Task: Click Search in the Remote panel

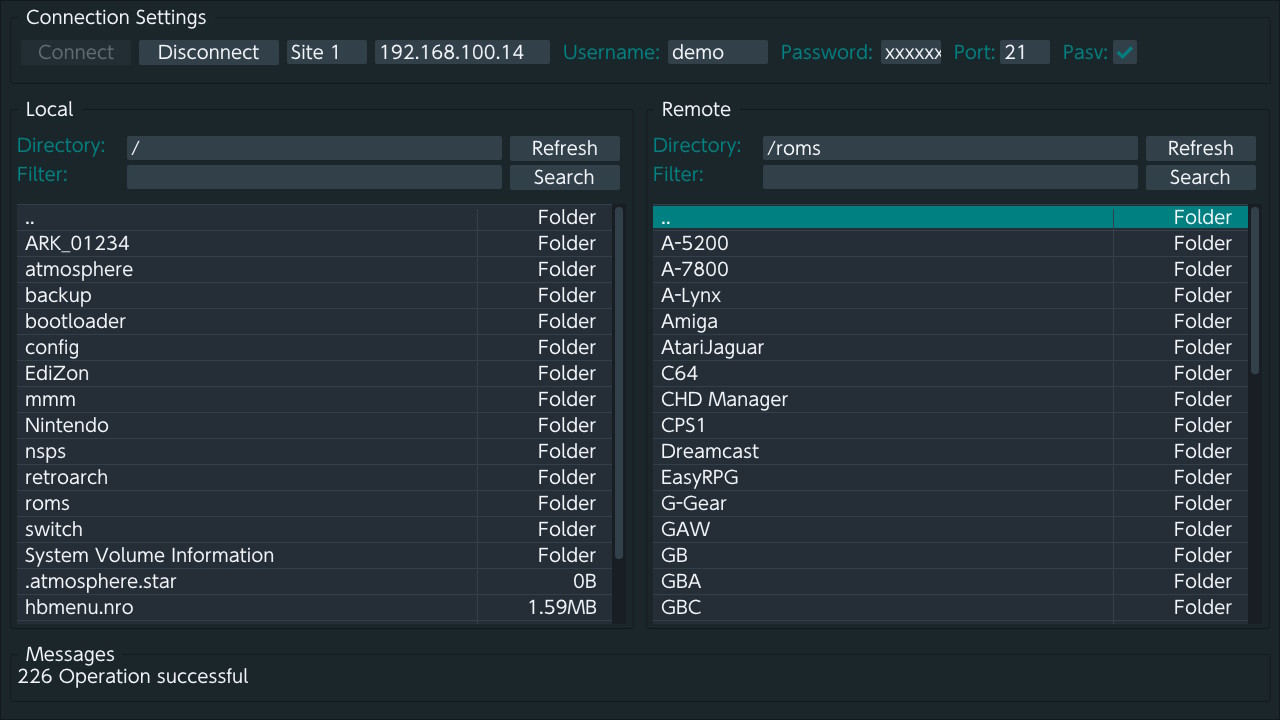Action: tap(1200, 177)
